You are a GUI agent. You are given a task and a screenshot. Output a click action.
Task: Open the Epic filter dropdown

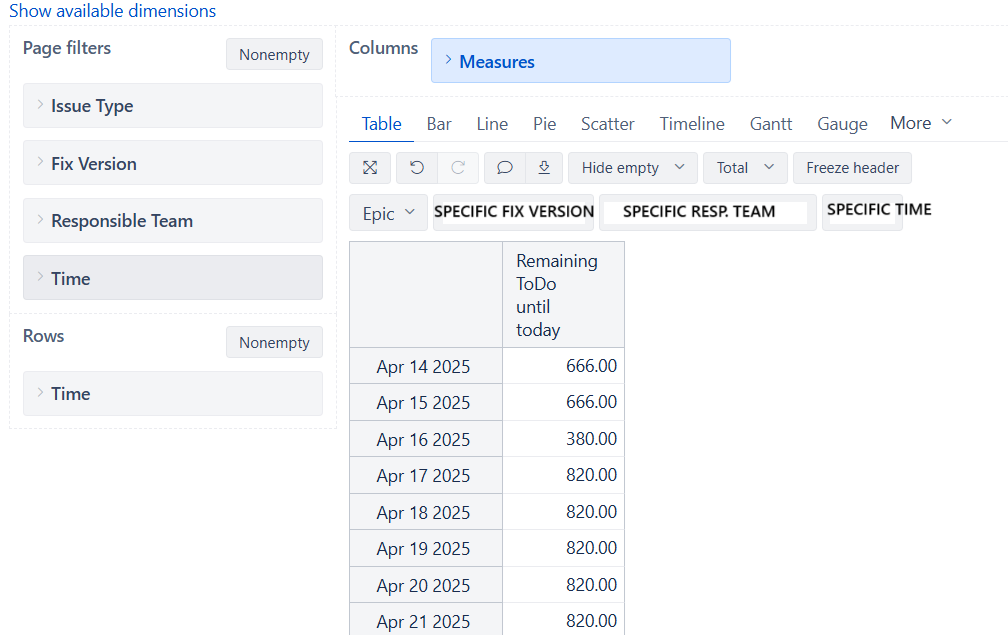[x=388, y=213]
